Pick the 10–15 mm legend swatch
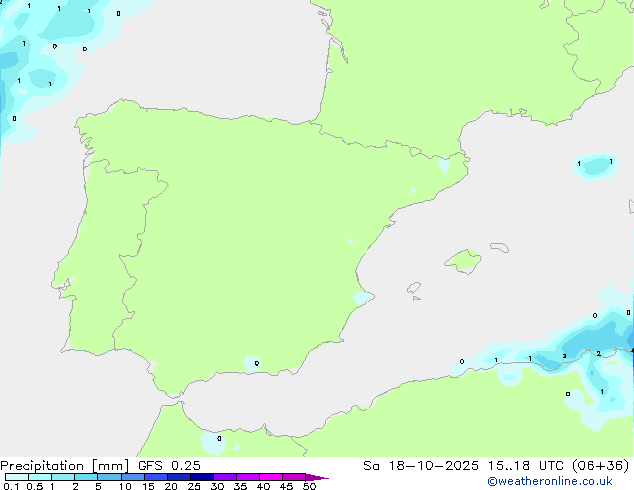 pyautogui.click(x=132, y=477)
